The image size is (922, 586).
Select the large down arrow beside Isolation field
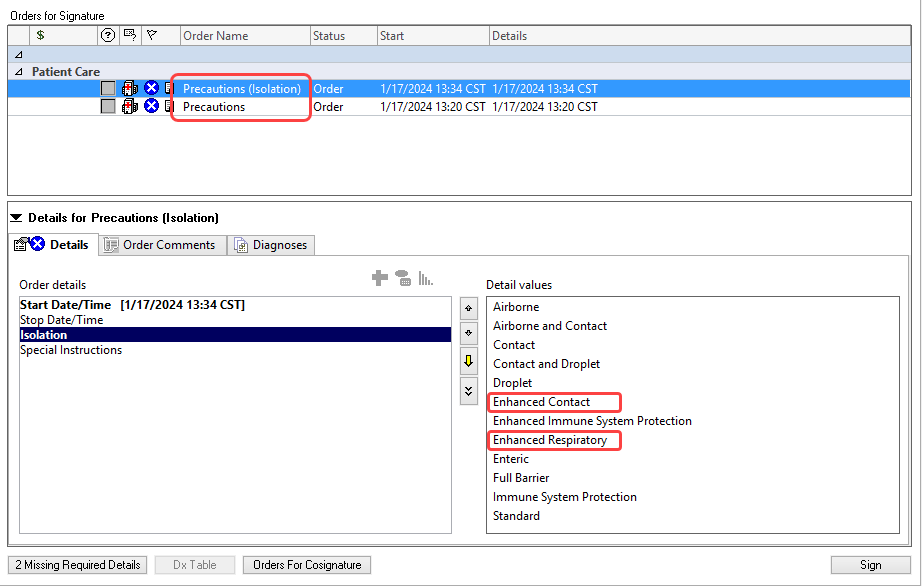pos(468,361)
